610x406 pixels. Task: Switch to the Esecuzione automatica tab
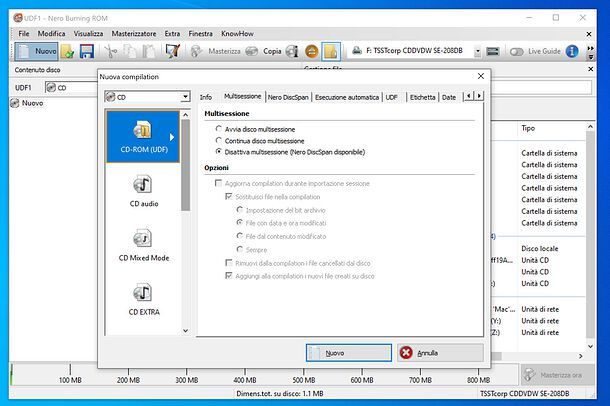(x=347, y=97)
